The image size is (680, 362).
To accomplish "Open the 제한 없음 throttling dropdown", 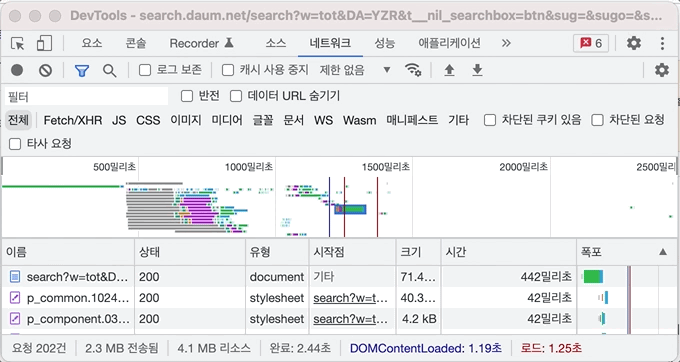I will [x=355, y=70].
